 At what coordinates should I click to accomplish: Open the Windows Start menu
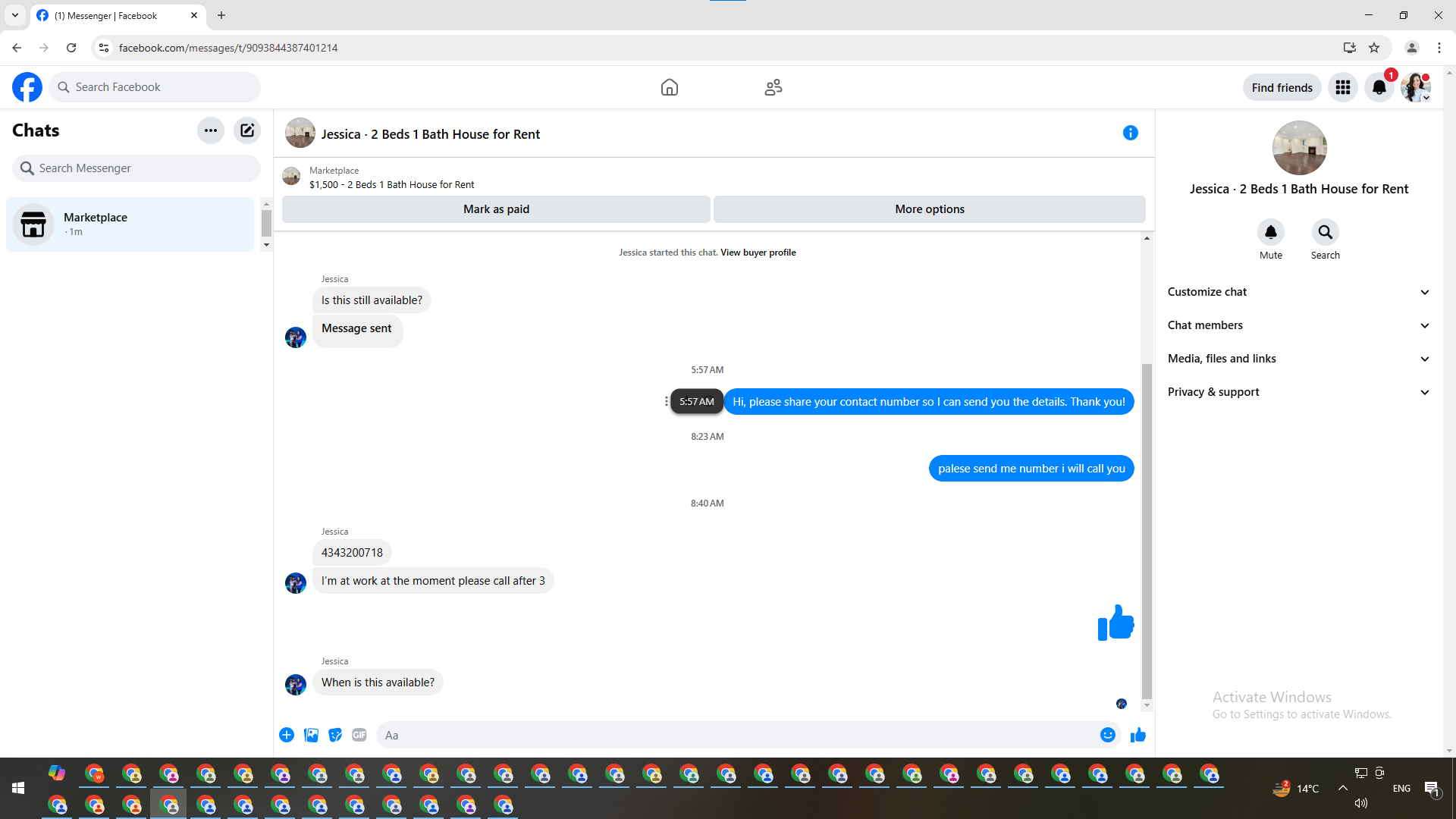(x=18, y=789)
